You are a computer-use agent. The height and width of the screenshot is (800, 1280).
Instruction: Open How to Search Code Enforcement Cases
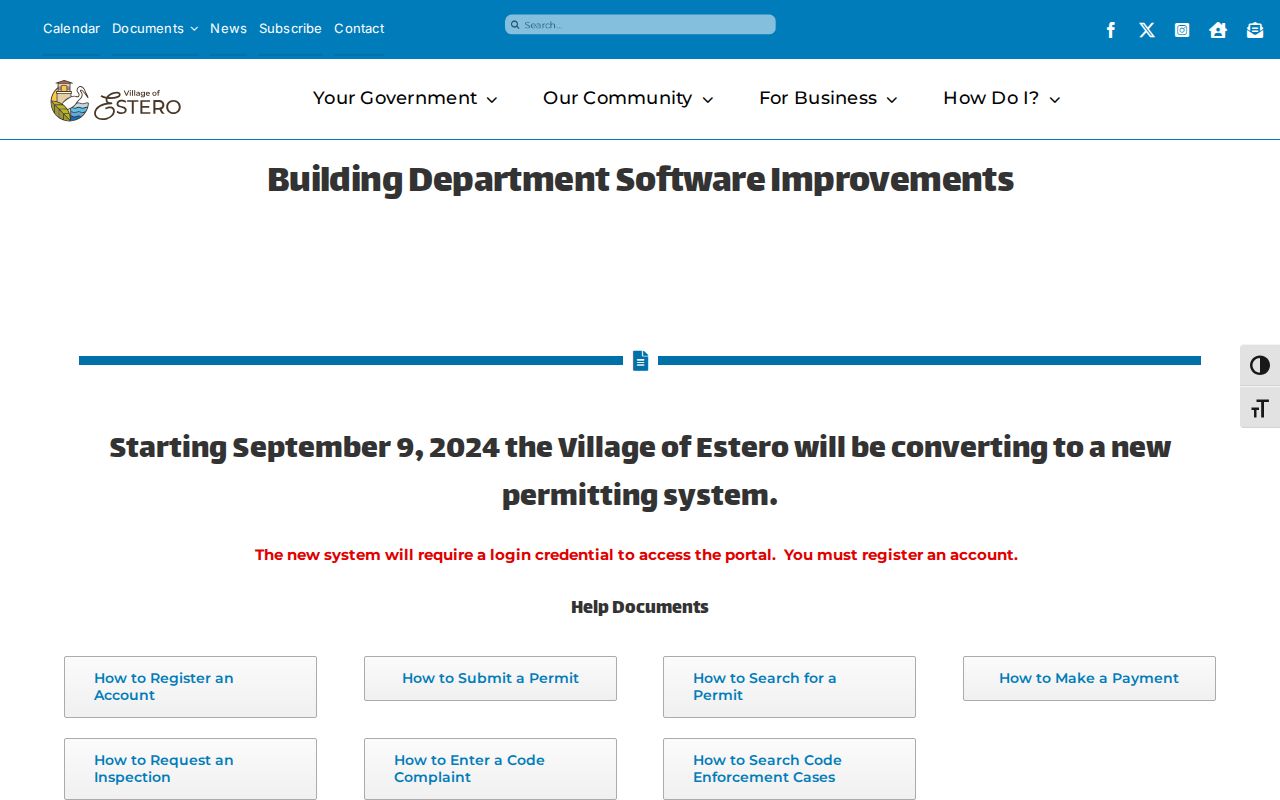[789, 769]
